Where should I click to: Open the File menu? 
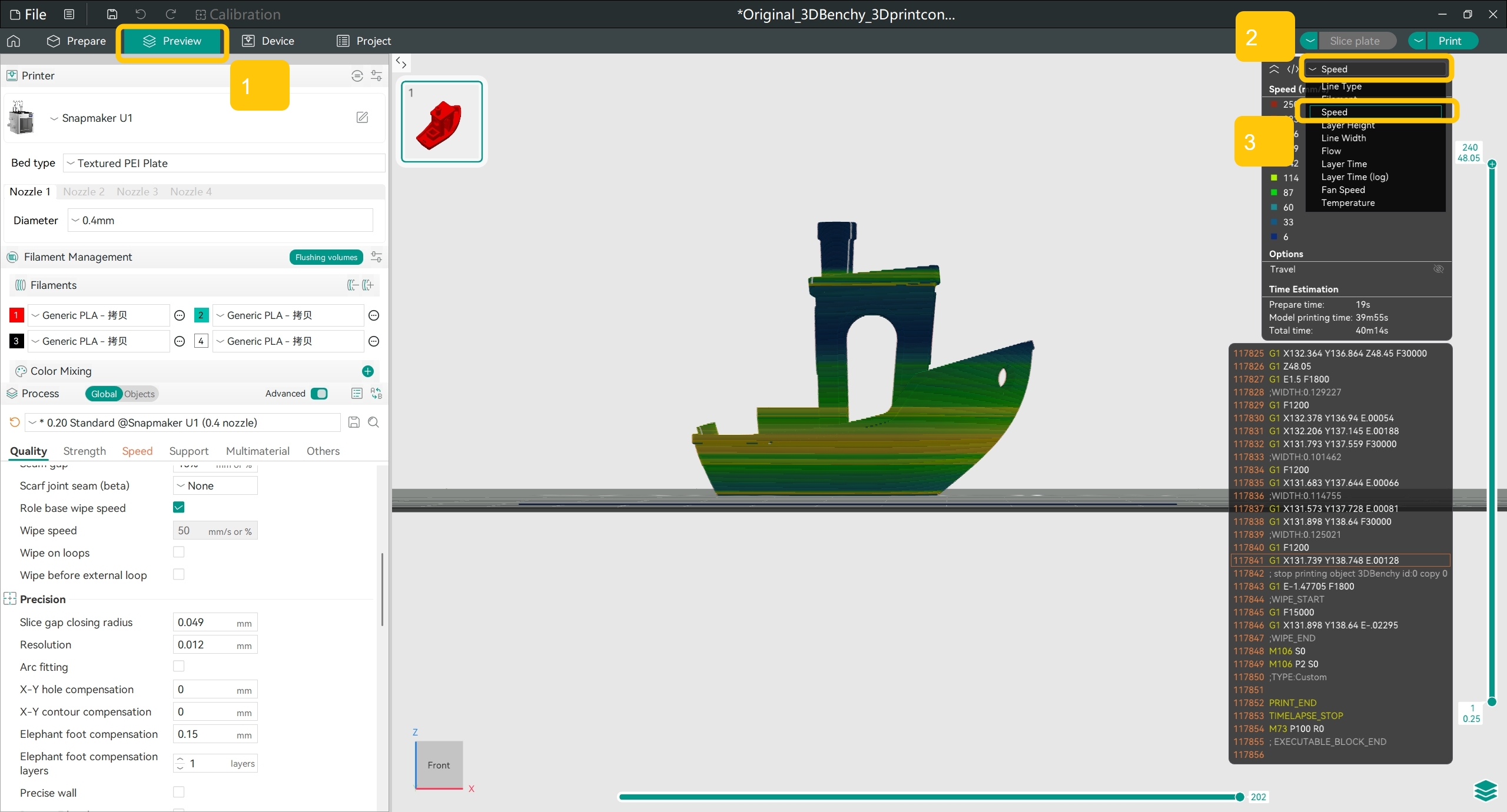(x=28, y=14)
